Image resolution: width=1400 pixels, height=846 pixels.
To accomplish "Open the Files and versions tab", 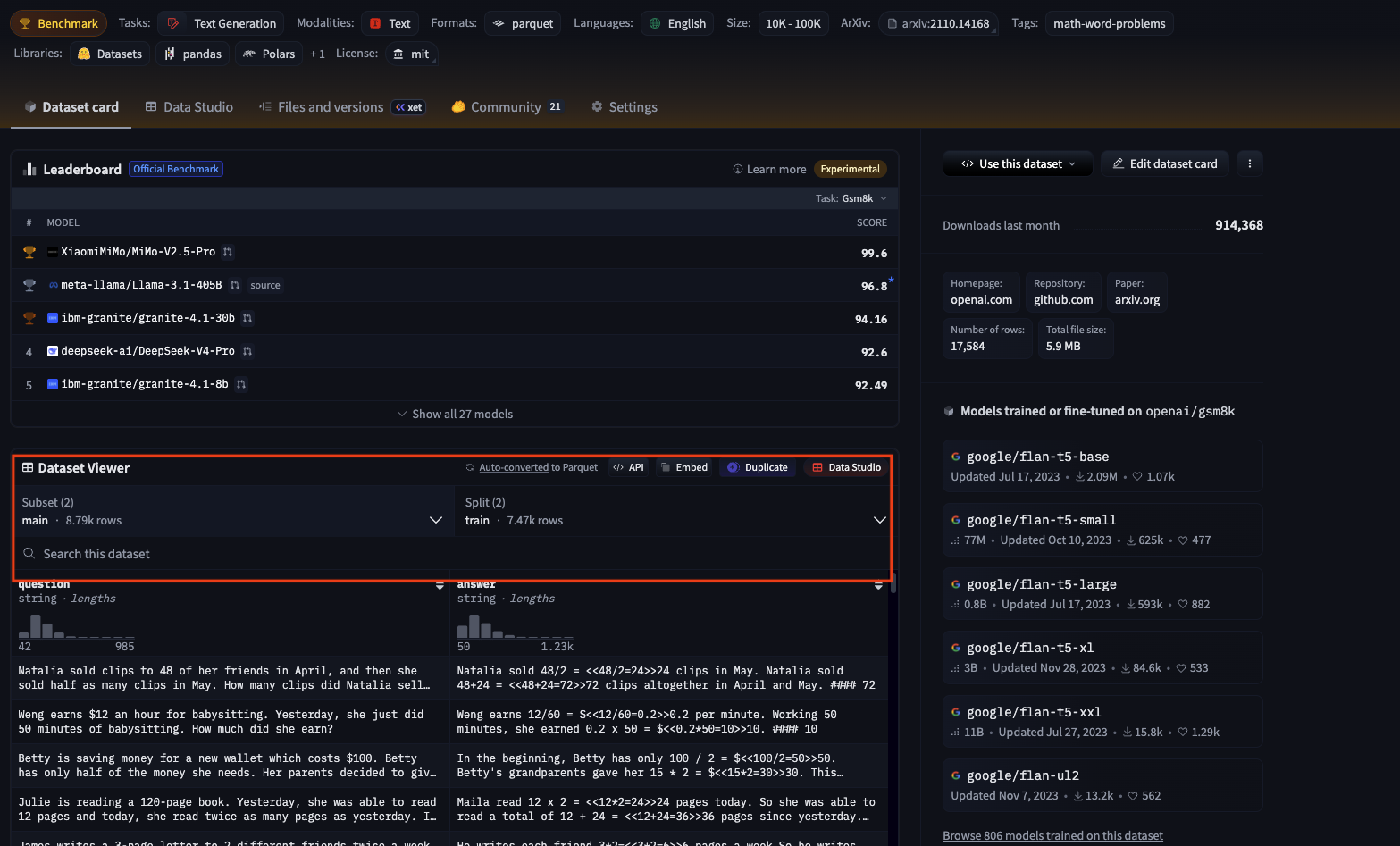I will coord(342,107).
